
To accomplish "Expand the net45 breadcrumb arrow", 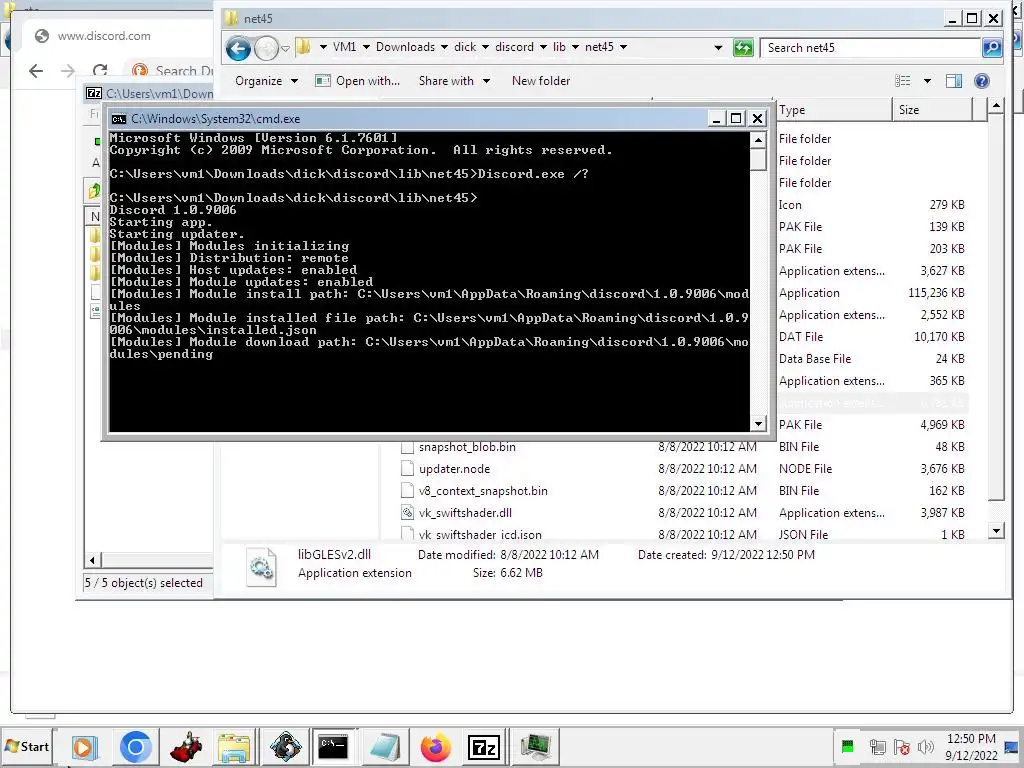I will (624, 47).
